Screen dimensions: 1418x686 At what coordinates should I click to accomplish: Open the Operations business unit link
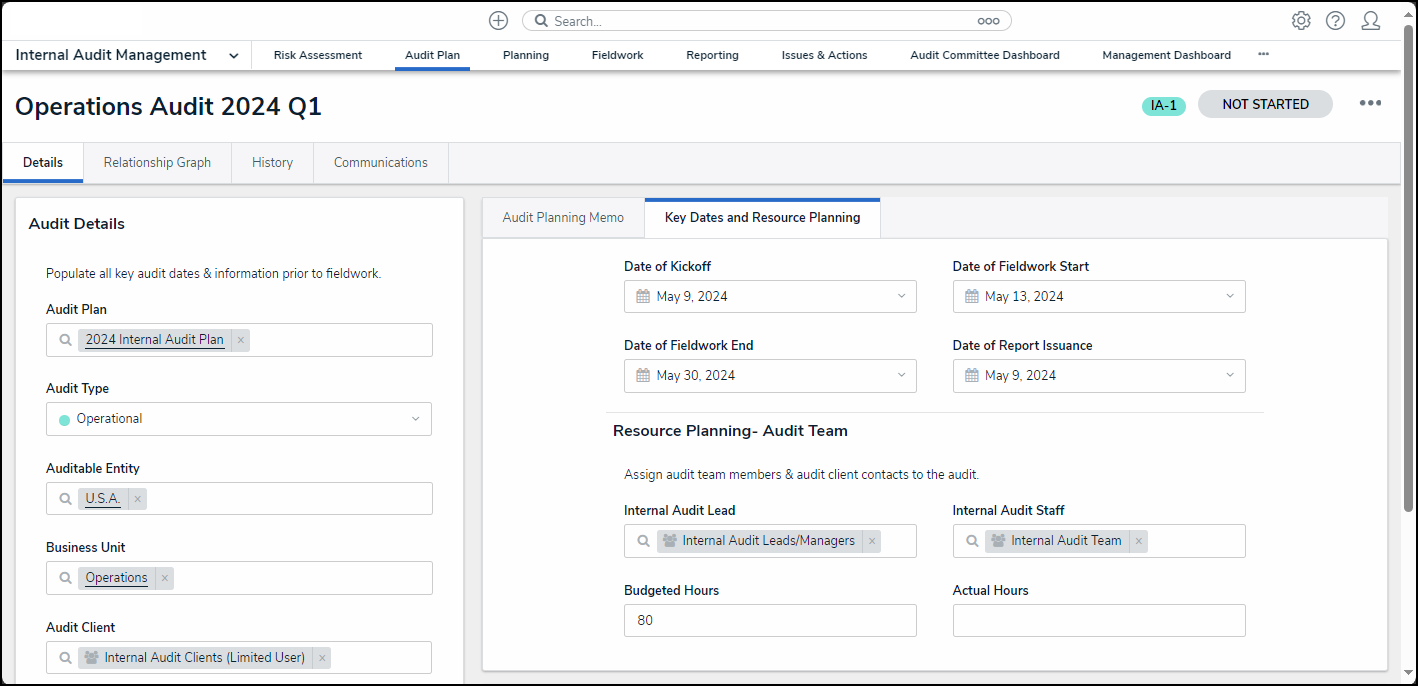point(116,578)
